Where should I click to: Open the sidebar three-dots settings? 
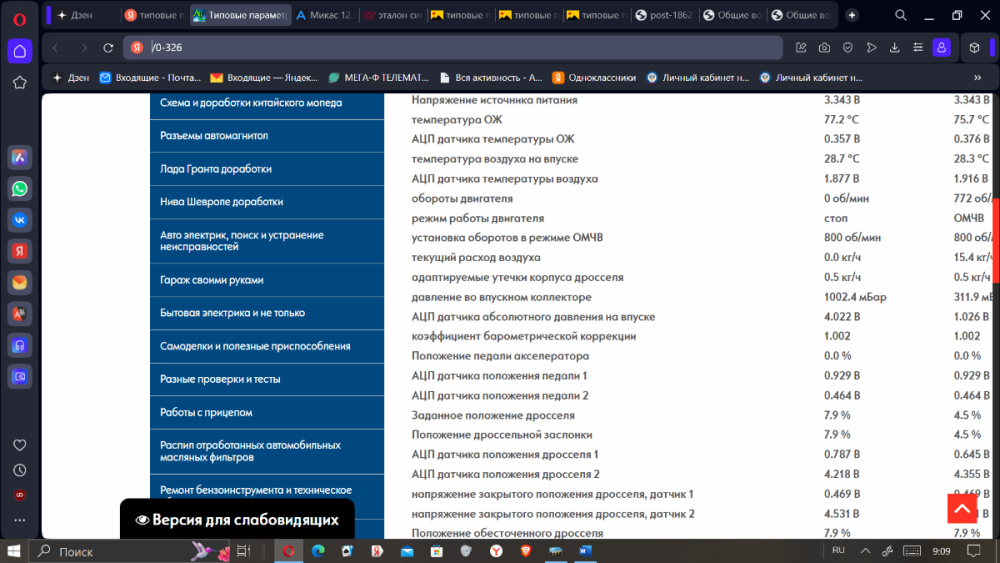[x=20, y=520]
